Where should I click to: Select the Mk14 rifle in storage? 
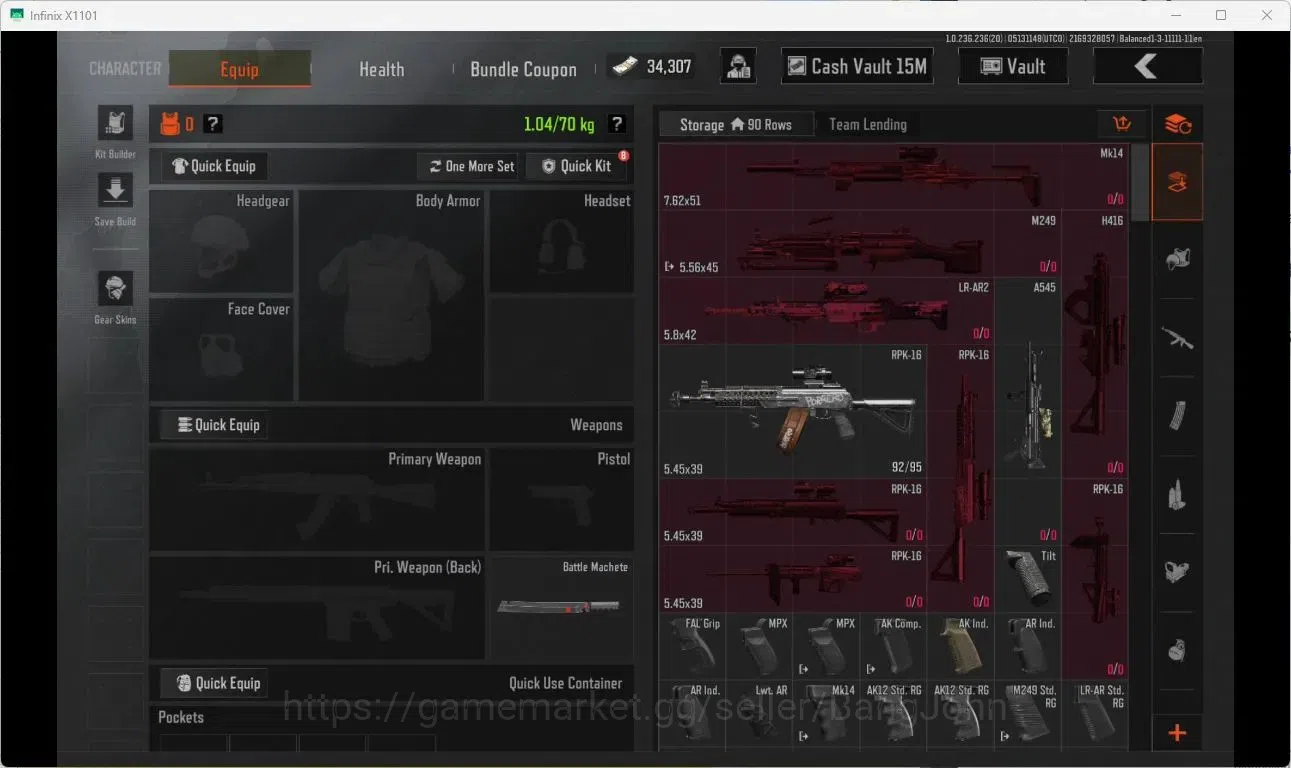[x=893, y=177]
